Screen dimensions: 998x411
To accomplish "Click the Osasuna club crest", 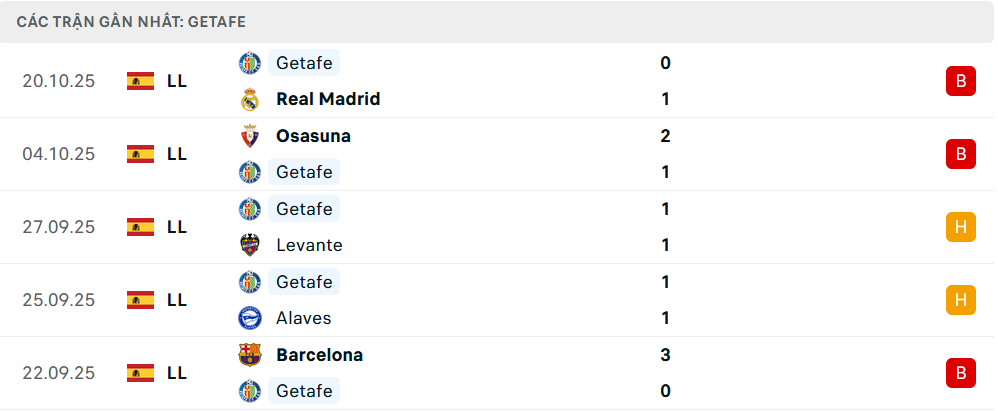I will pos(250,136).
